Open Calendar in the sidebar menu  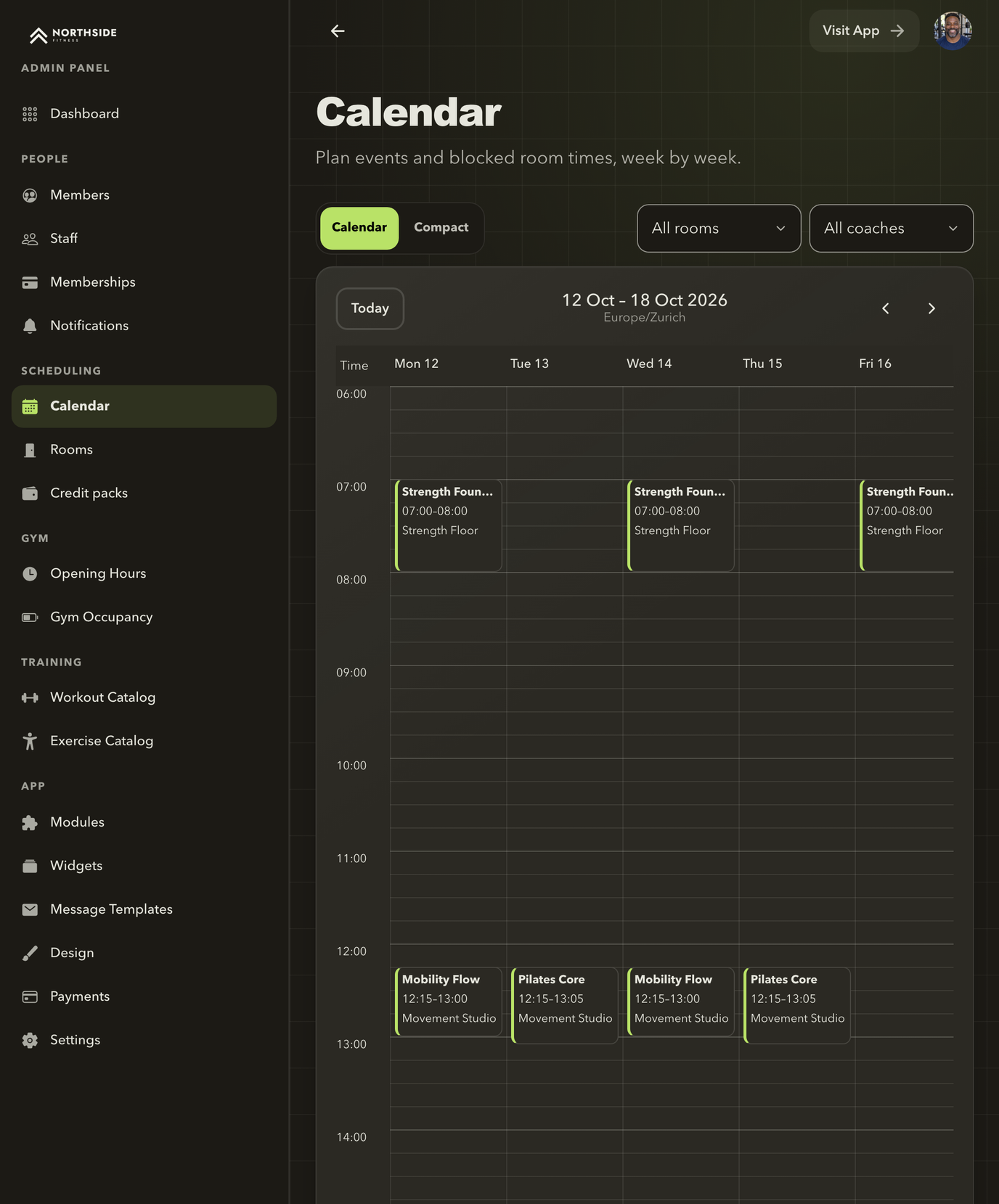pos(144,406)
